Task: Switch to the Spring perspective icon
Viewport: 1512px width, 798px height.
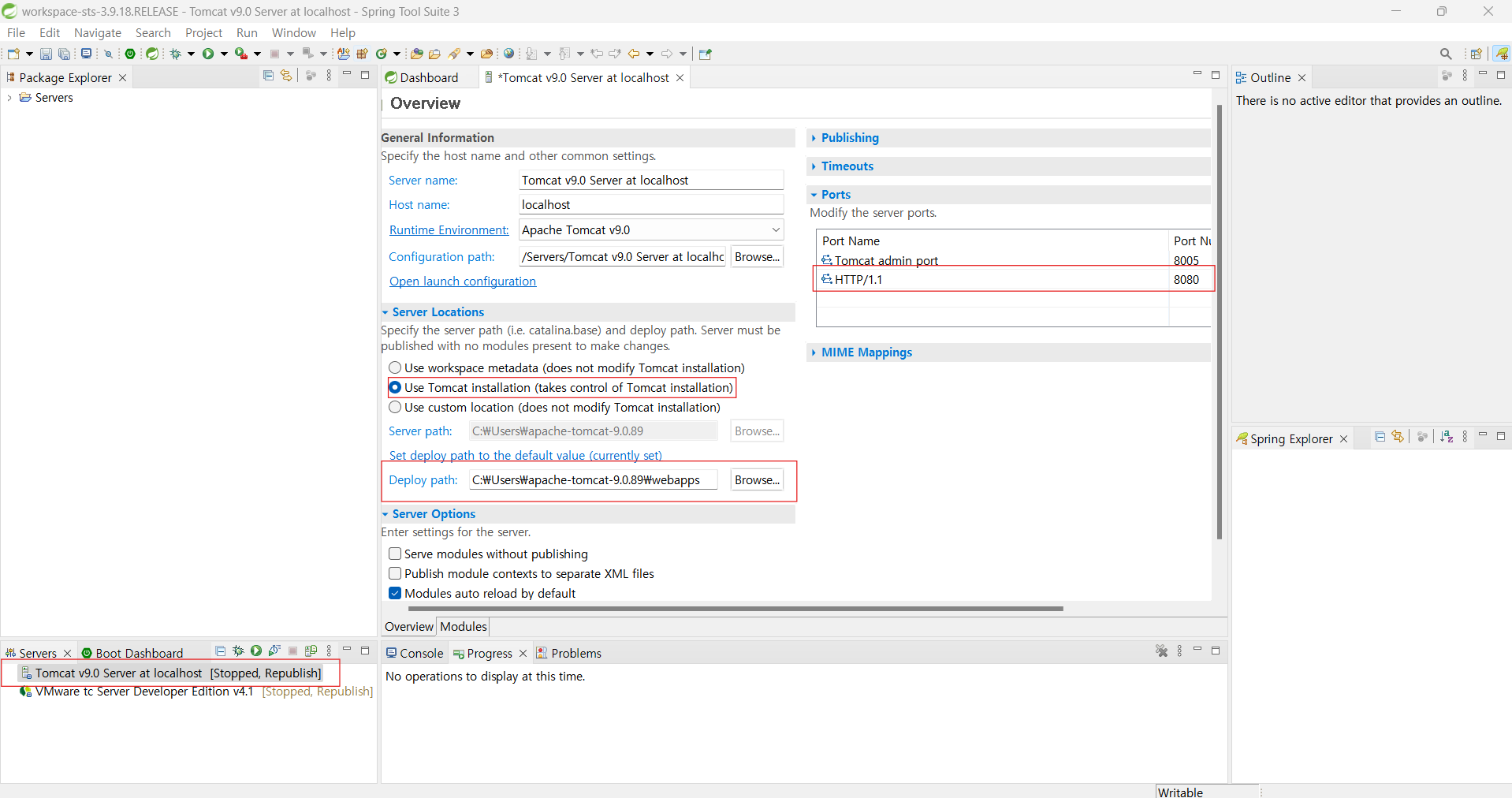Action: pos(1501,54)
